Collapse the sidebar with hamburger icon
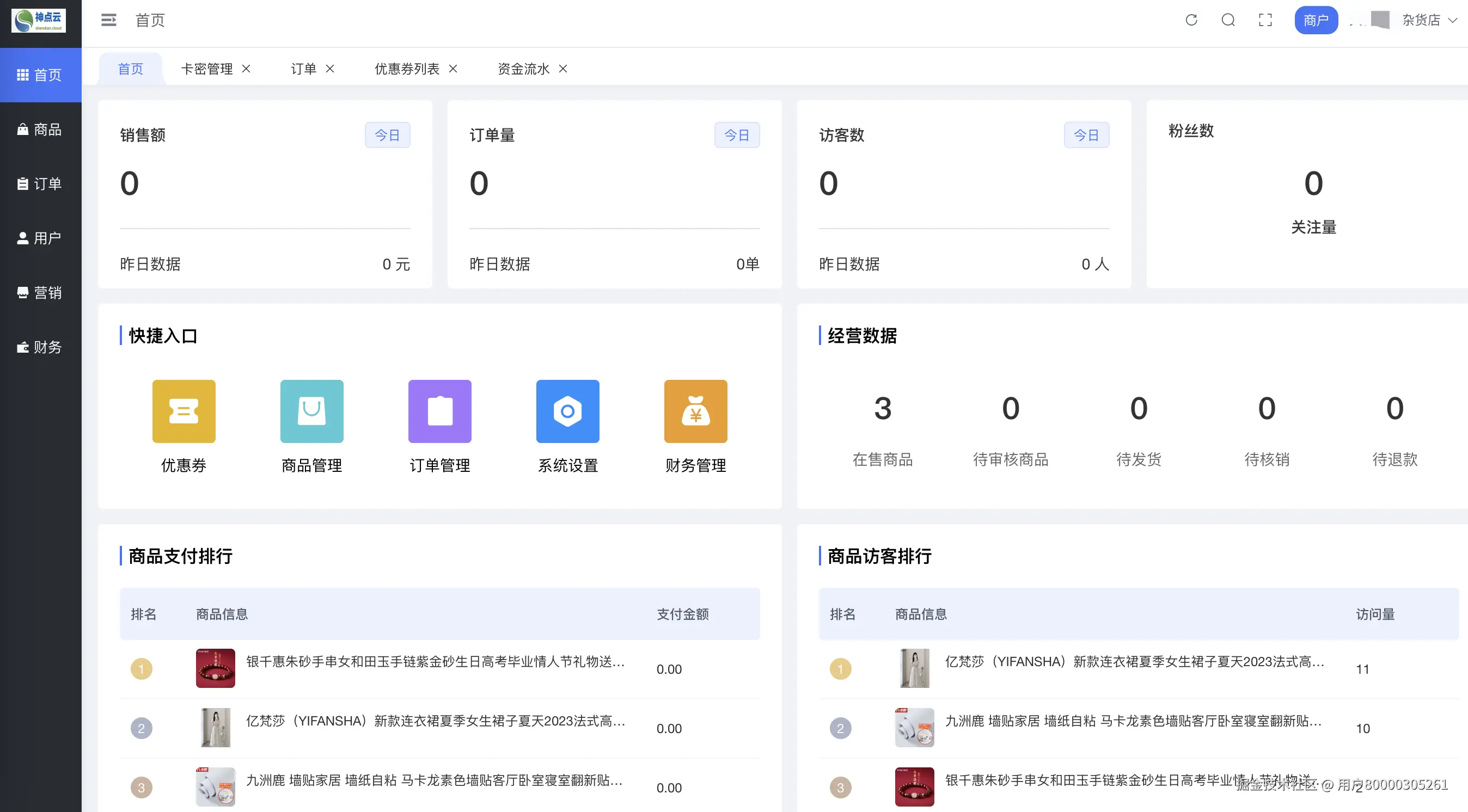The width and height of the screenshot is (1468, 812). point(108,21)
